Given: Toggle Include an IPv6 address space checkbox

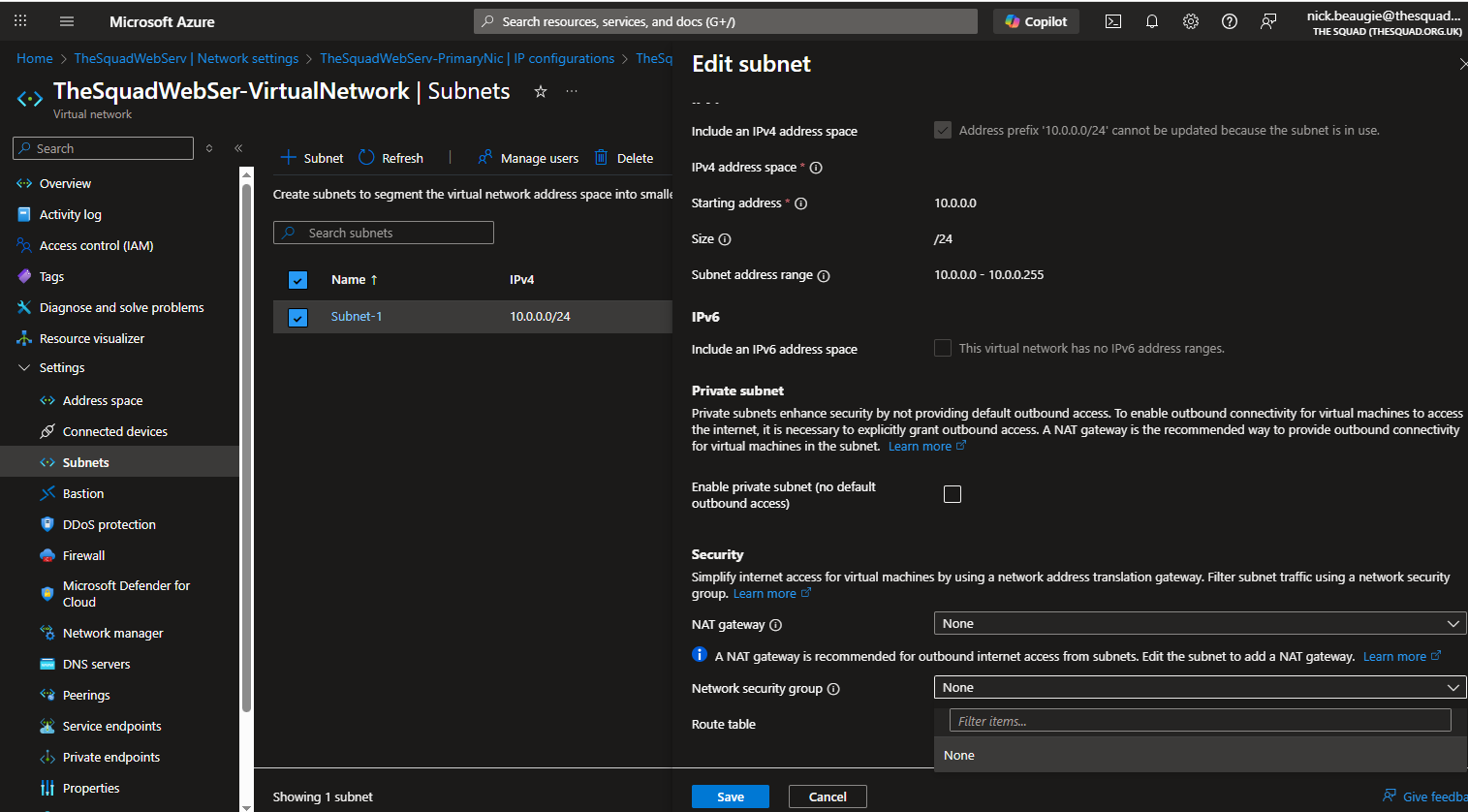Looking at the screenshot, I should 943,348.
